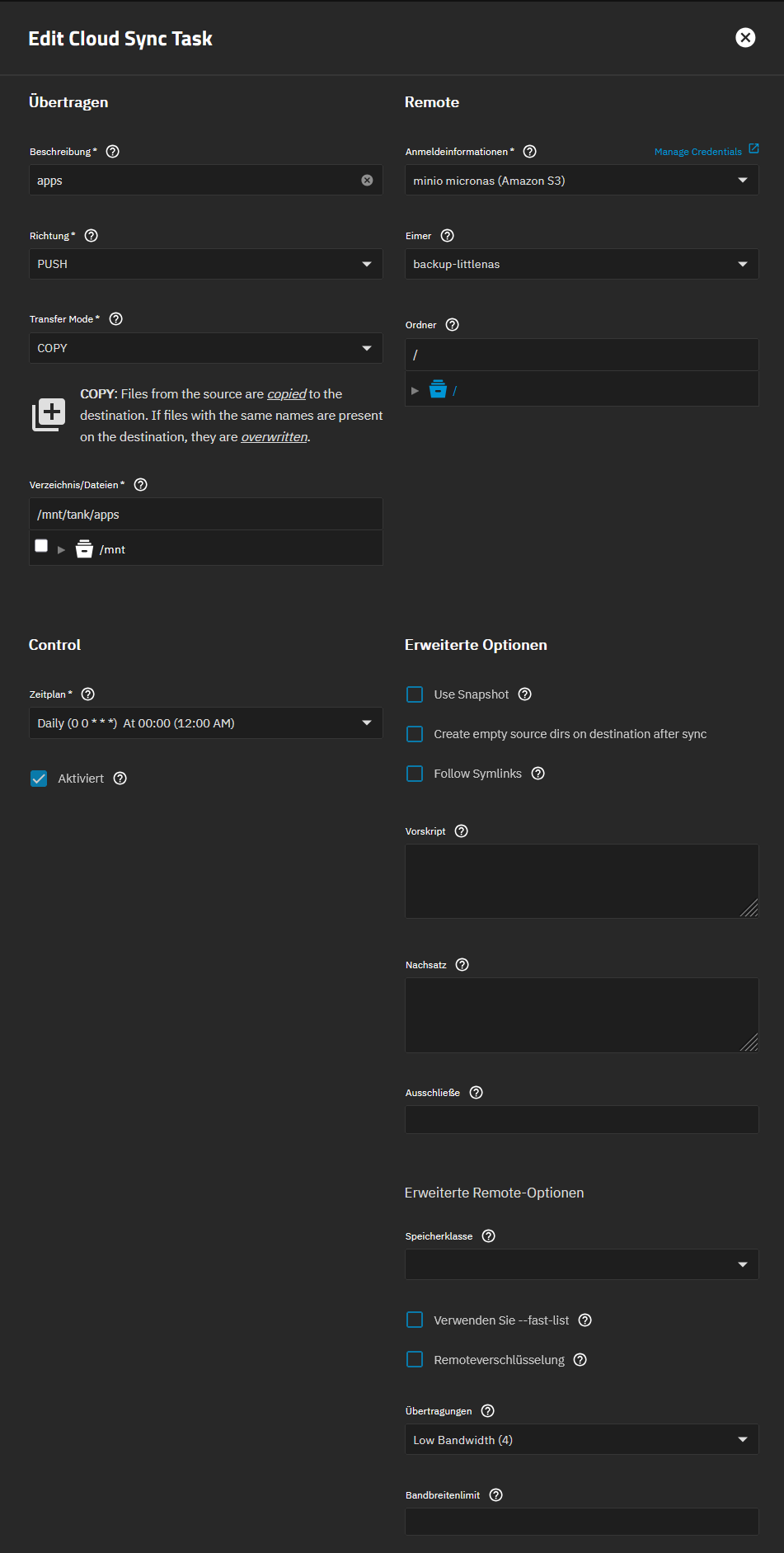This screenshot has height=1553, width=784.
Task: Disable the Aktiviert checkbox
Action: pyautogui.click(x=39, y=779)
